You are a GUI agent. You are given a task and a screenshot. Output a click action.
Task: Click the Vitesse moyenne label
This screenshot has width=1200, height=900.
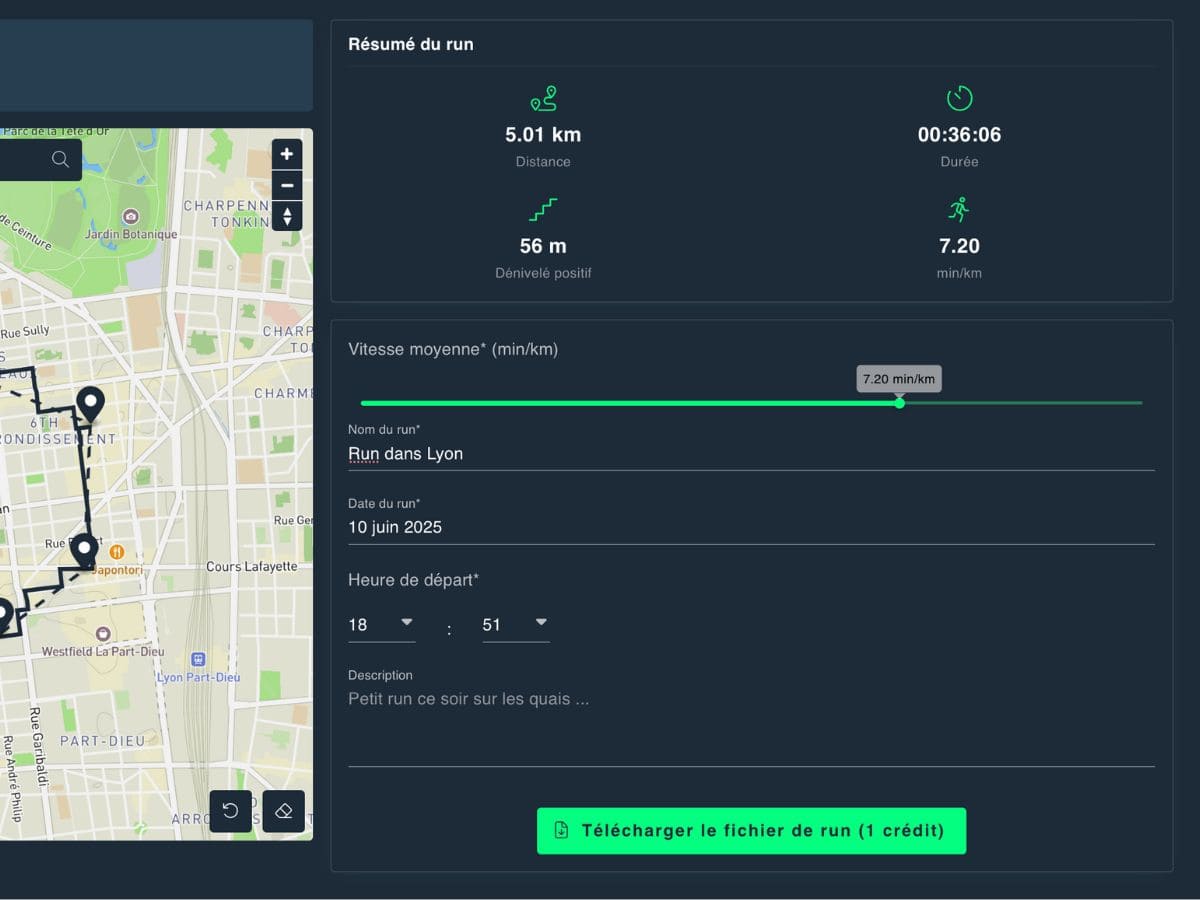[x=453, y=349]
